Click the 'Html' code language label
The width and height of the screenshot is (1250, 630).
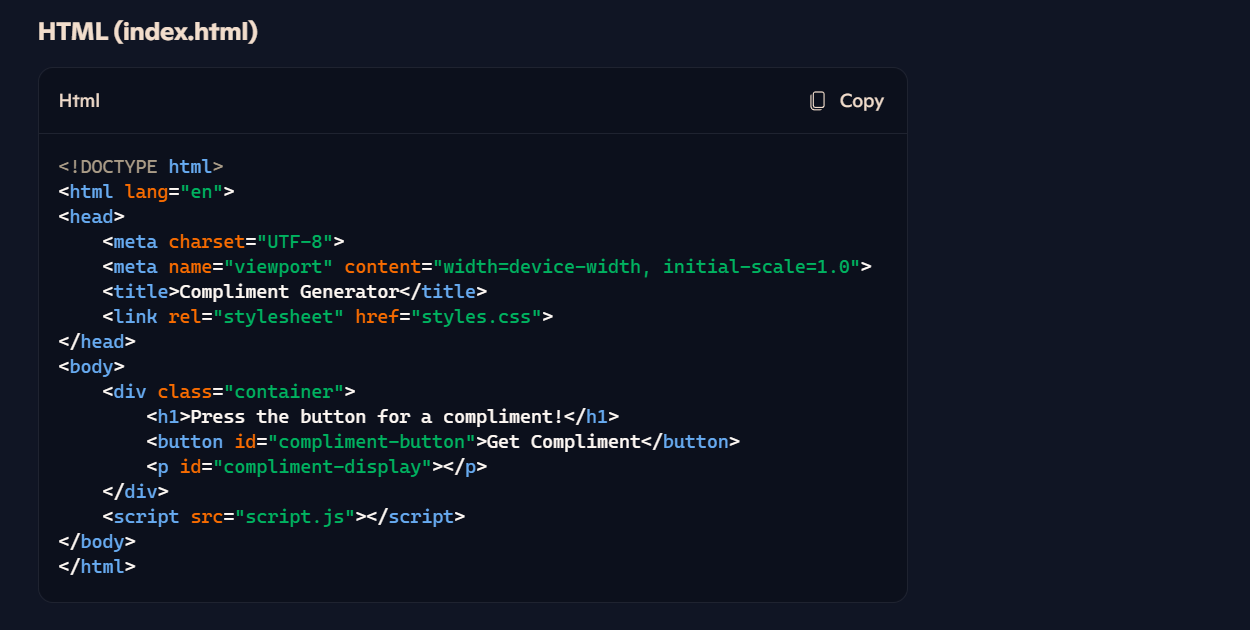tap(79, 101)
